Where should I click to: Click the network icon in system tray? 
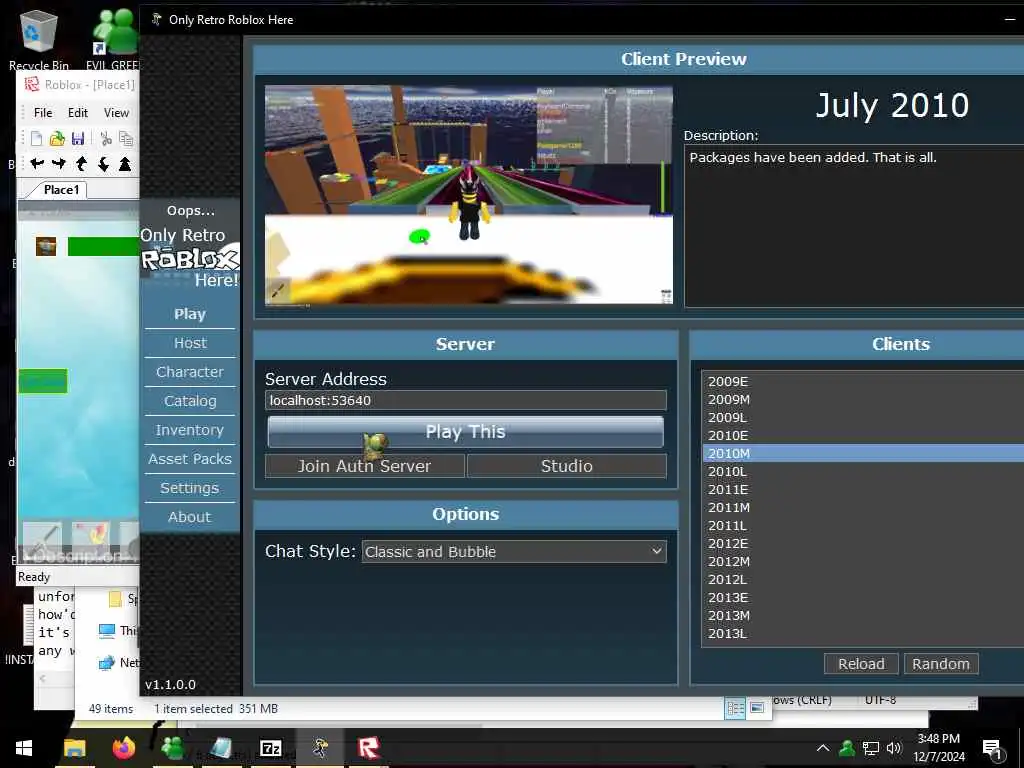pos(871,748)
